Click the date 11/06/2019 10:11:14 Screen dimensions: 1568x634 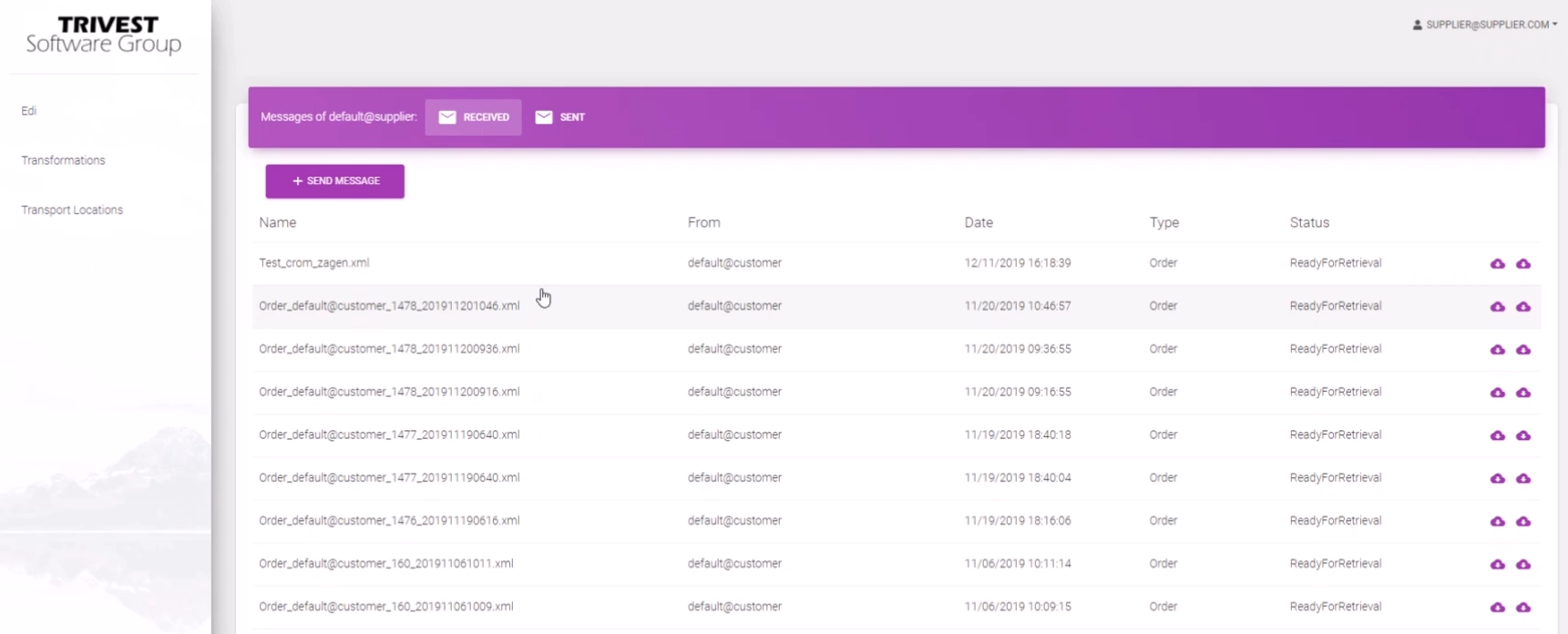coord(1018,563)
